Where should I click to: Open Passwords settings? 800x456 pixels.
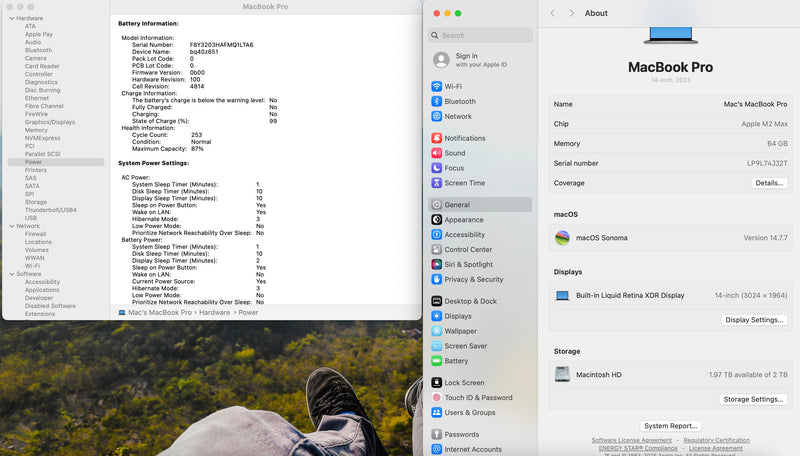pos(480,435)
